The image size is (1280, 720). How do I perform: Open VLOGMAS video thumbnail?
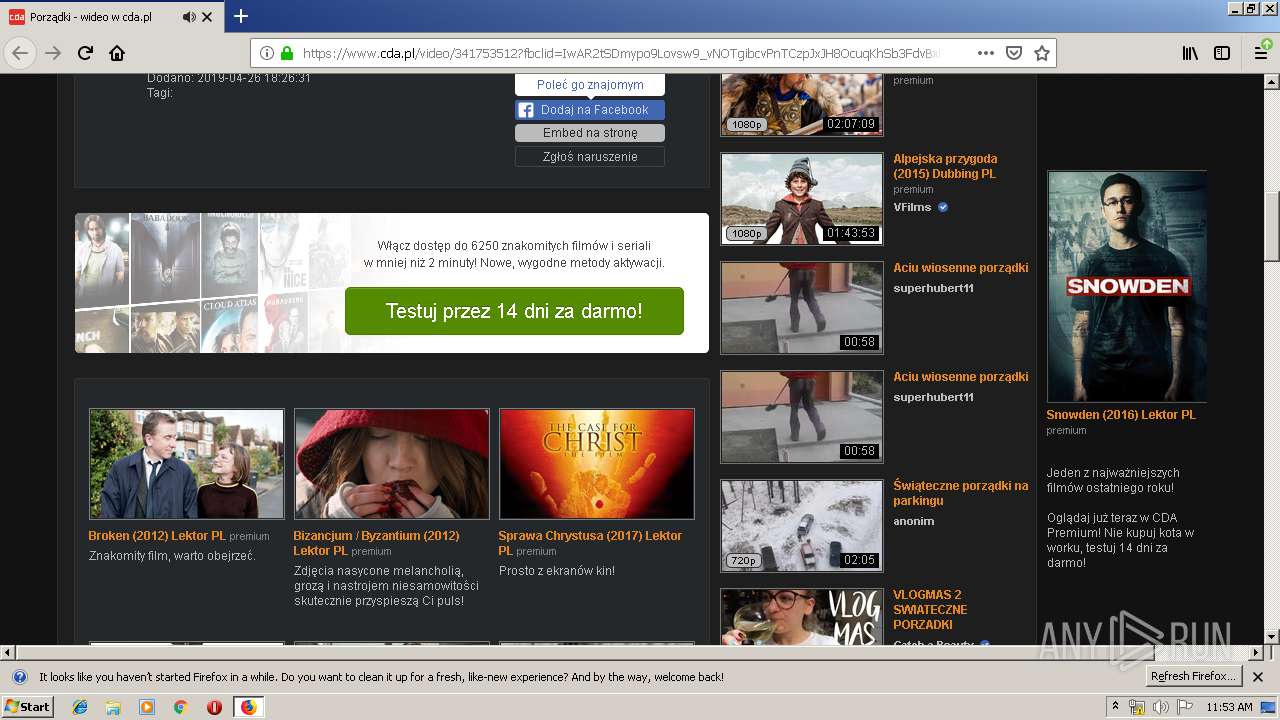coord(802,617)
